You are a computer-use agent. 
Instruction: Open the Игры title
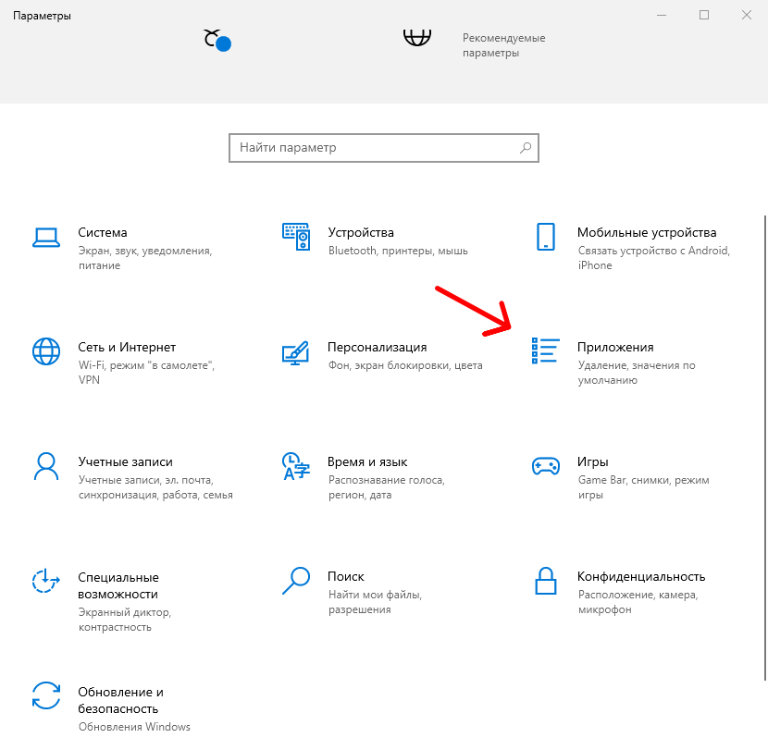(x=593, y=462)
